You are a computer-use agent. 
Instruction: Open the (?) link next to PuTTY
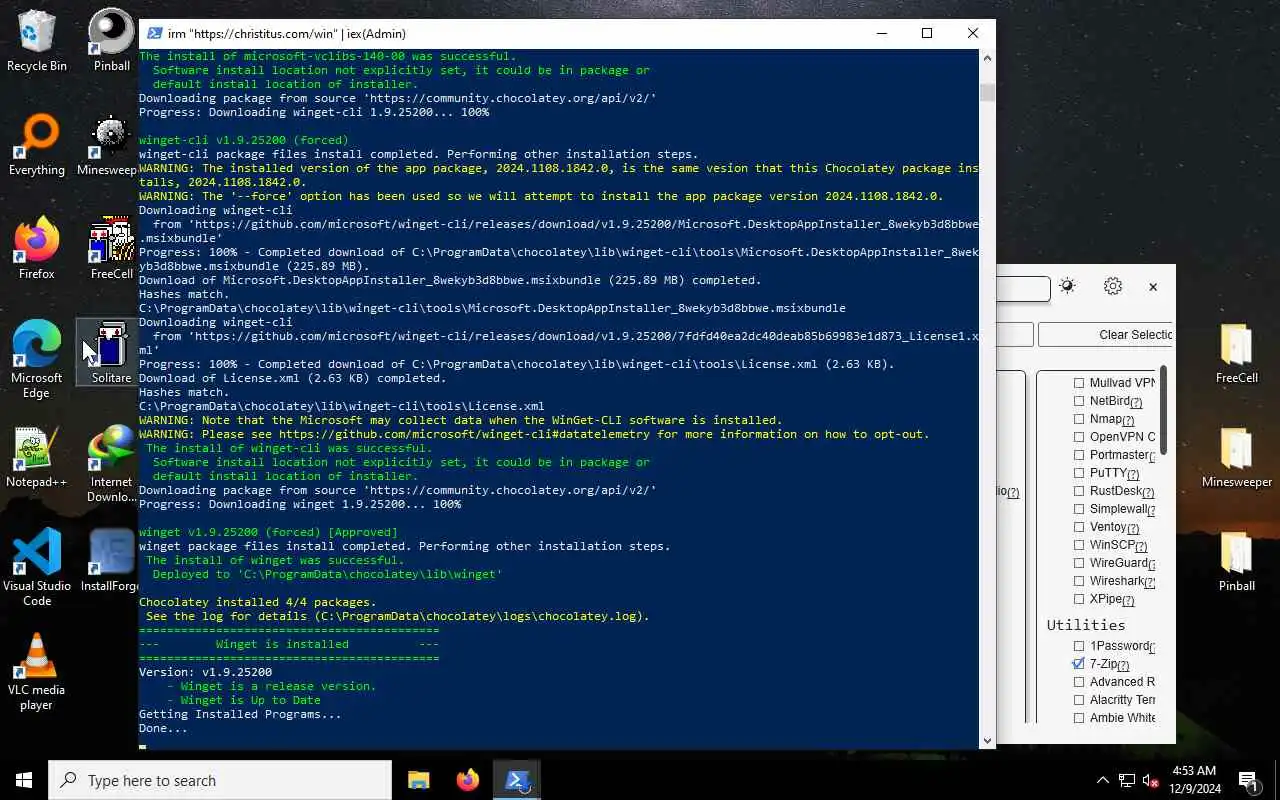1133,475
